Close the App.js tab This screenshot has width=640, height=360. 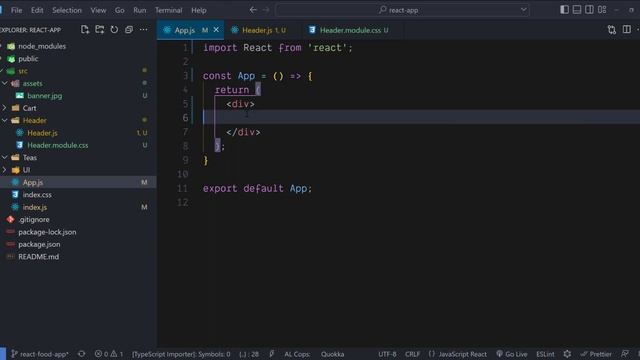[x=216, y=30]
